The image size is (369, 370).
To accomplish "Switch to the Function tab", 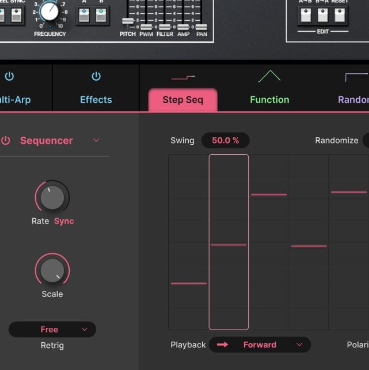I will coord(270,100).
